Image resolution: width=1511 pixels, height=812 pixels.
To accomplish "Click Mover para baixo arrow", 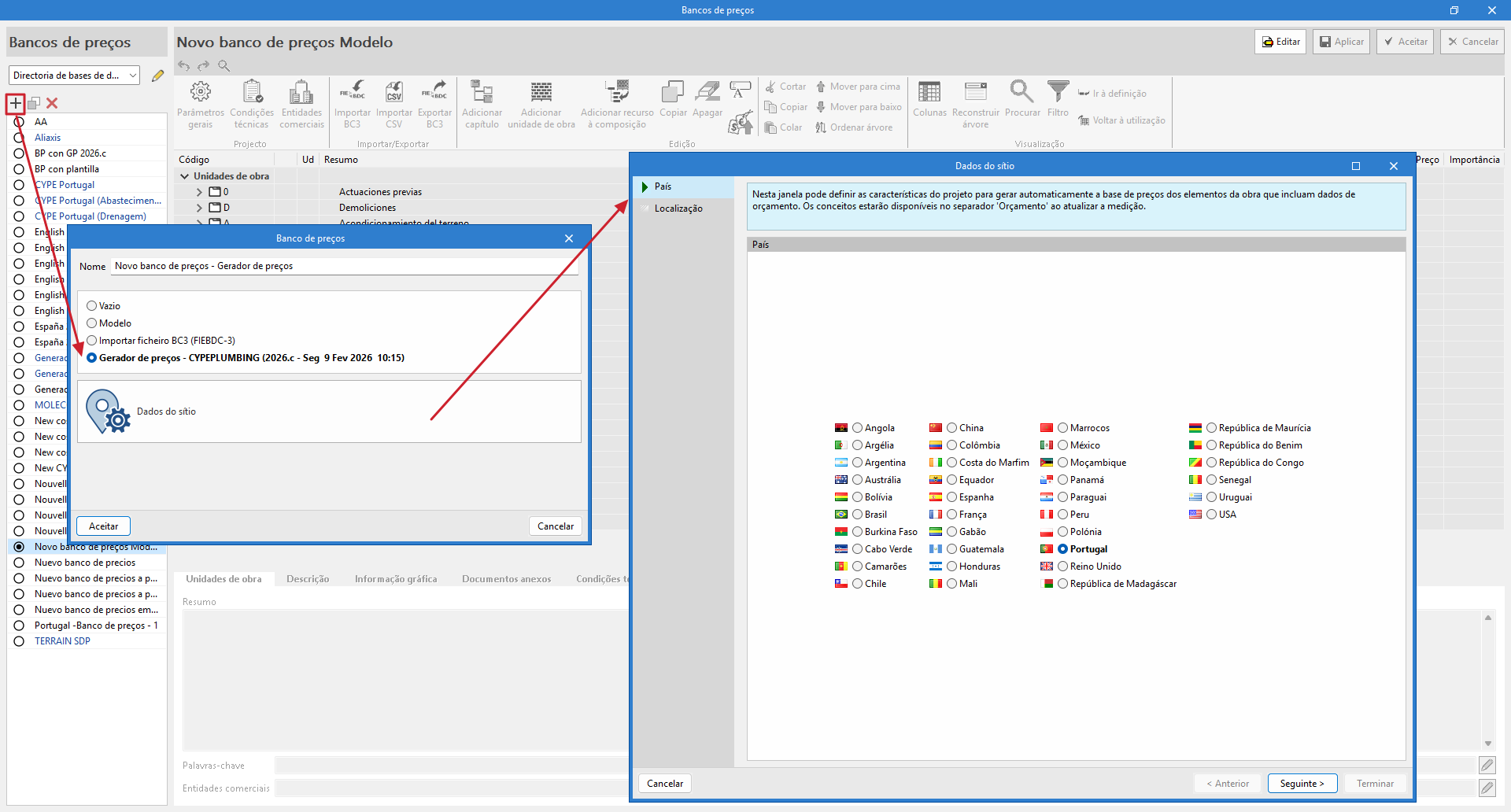I will pyautogui.click(x=859, y=107).
